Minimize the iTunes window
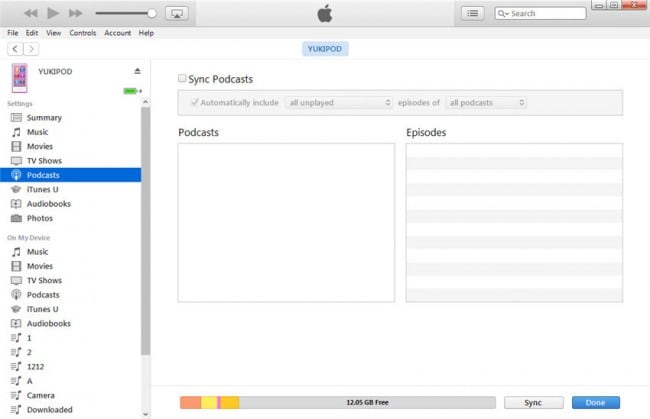The width and height of the screenshot is (650, 419). 599,5
